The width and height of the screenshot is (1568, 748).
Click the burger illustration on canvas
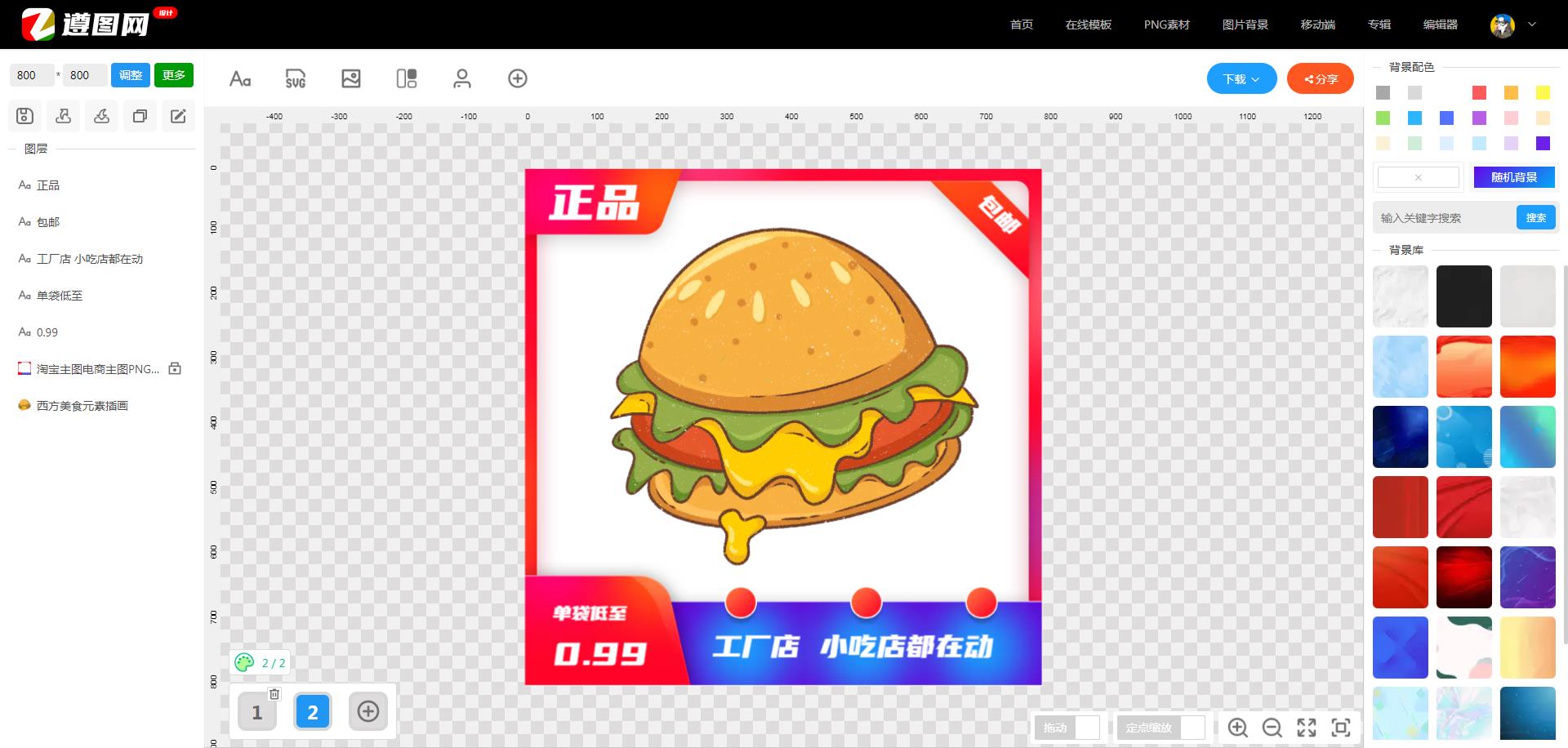(794, 396)
